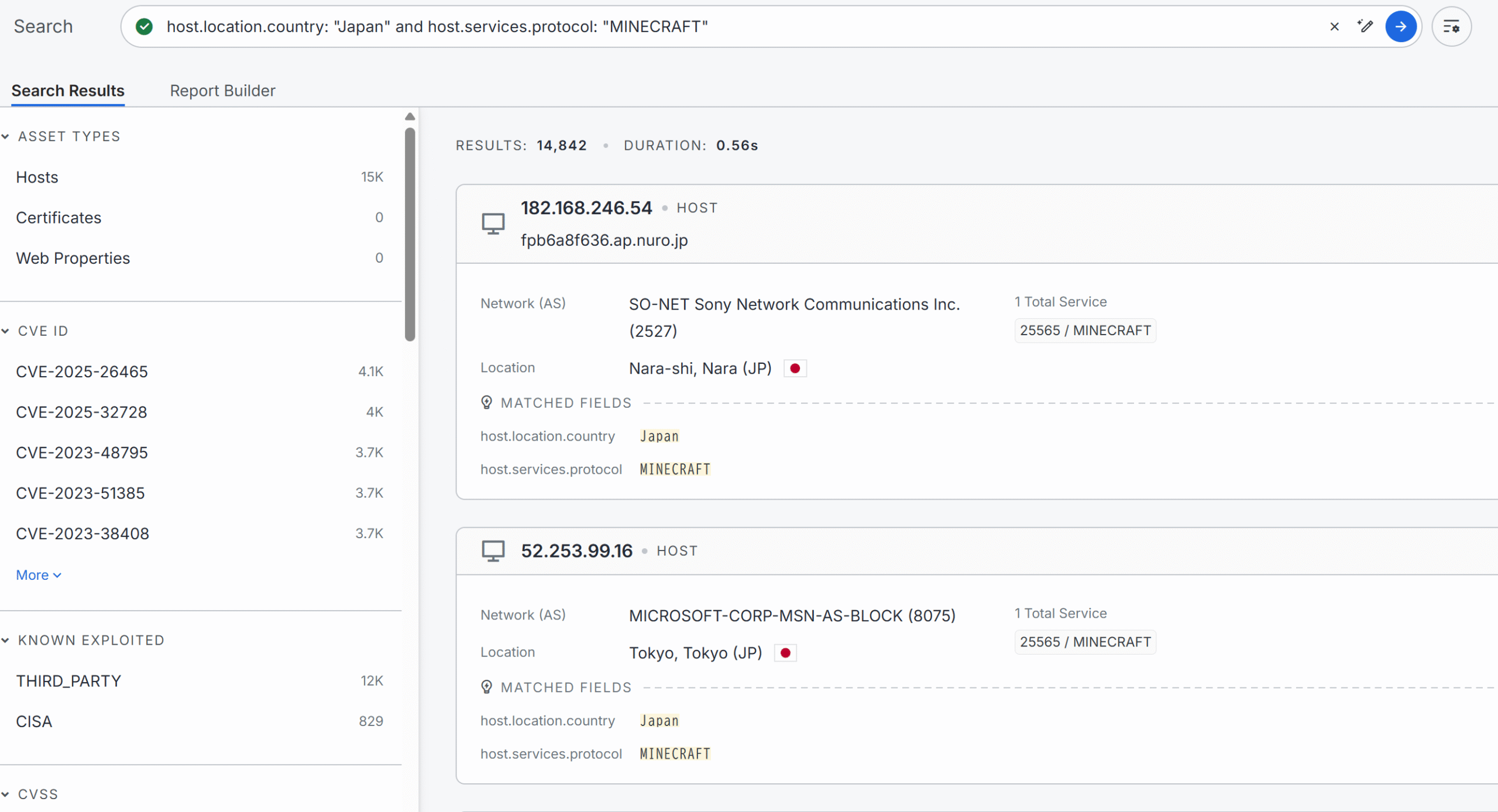Filter by CVE-2023-48795
The height and width of the screenshot is (812, 1498).
point(200,452)
